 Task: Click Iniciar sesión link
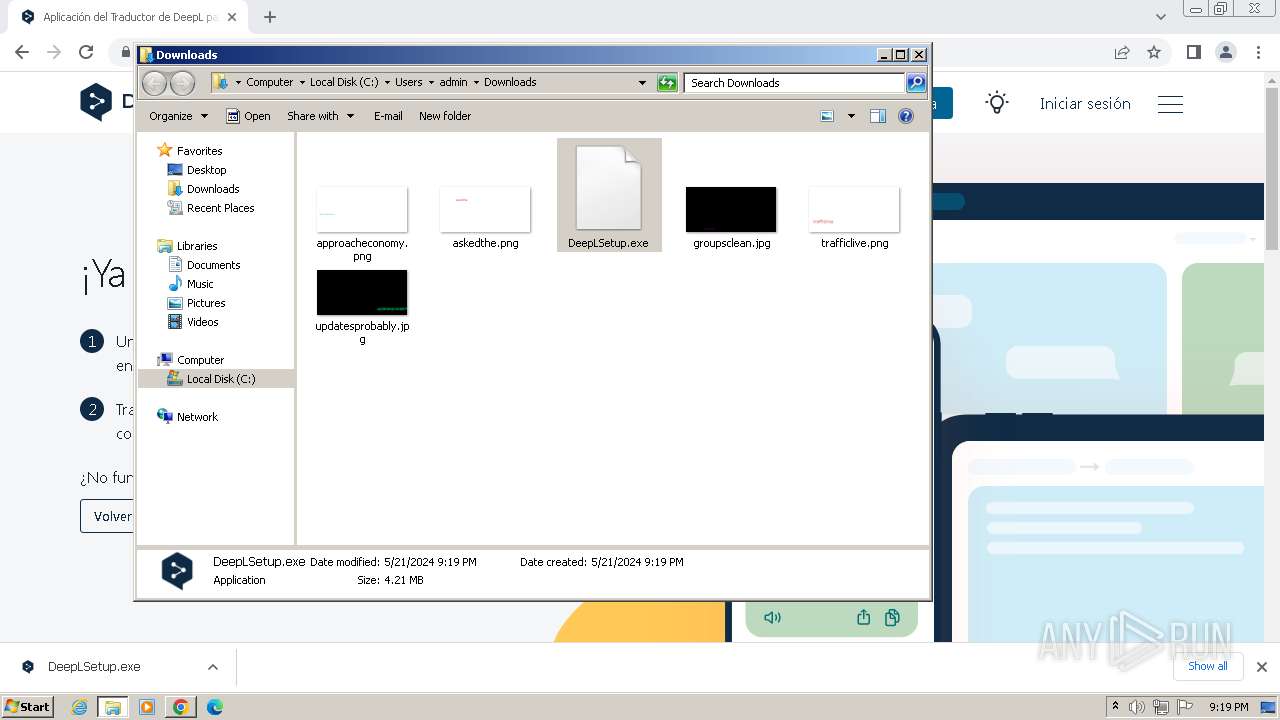point(1085,103)
